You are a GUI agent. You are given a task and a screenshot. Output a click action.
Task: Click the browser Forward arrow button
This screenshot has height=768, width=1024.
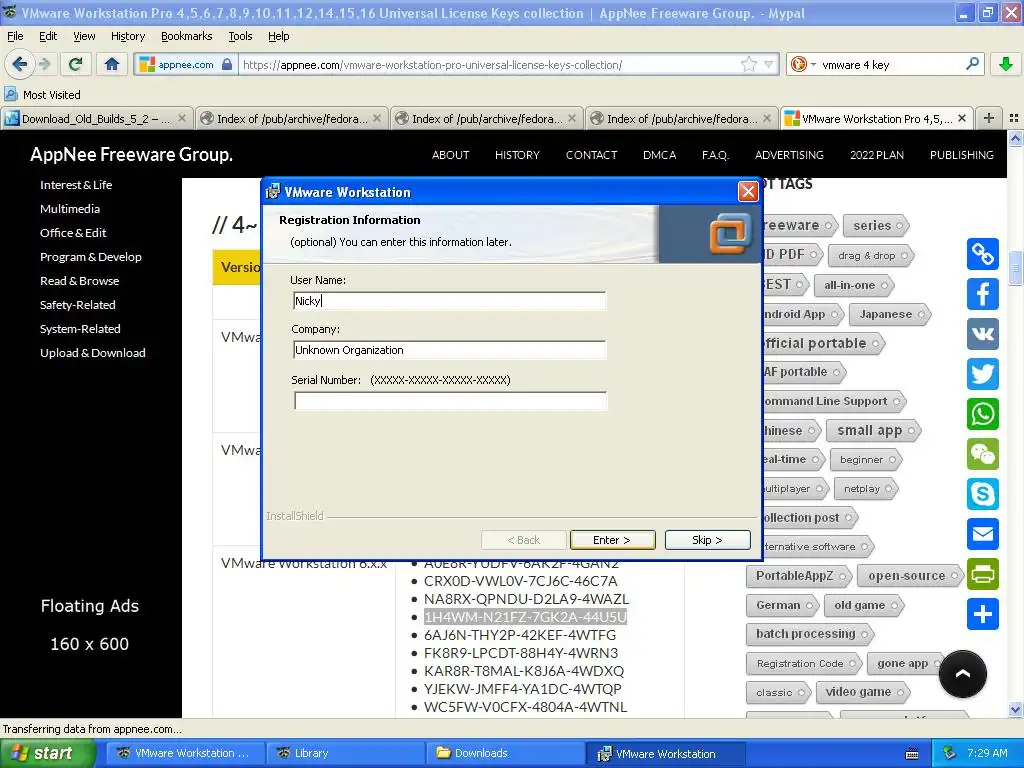point(44,64)
